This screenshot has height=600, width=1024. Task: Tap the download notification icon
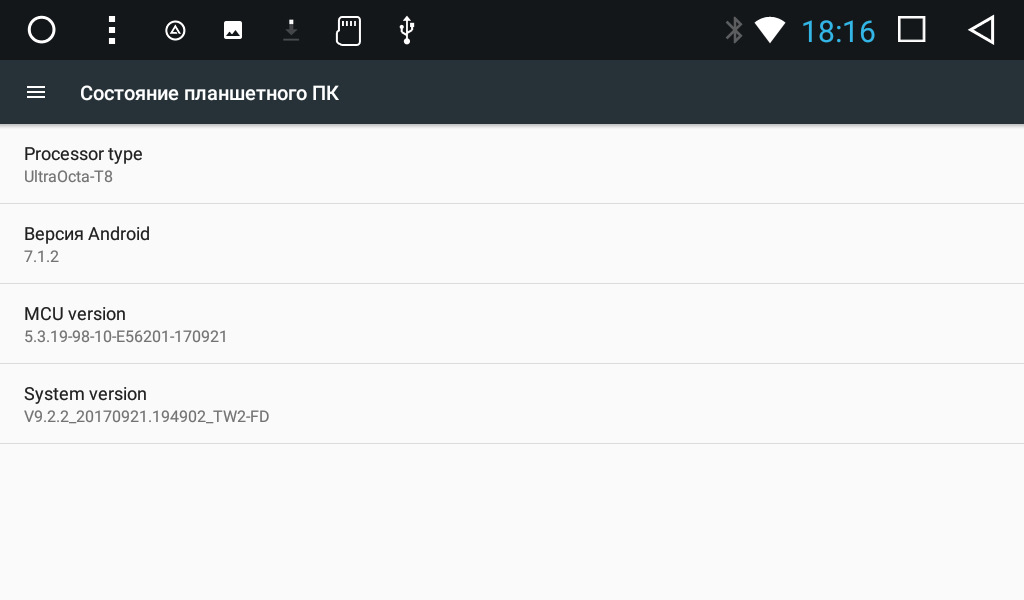pos(291,30)
